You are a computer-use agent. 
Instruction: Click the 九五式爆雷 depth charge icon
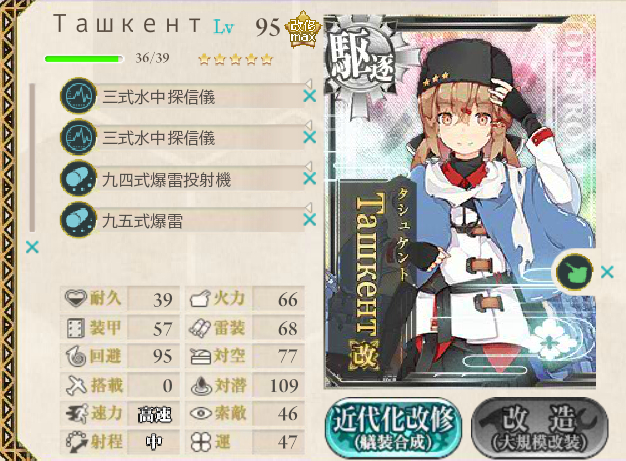[78, 220]
